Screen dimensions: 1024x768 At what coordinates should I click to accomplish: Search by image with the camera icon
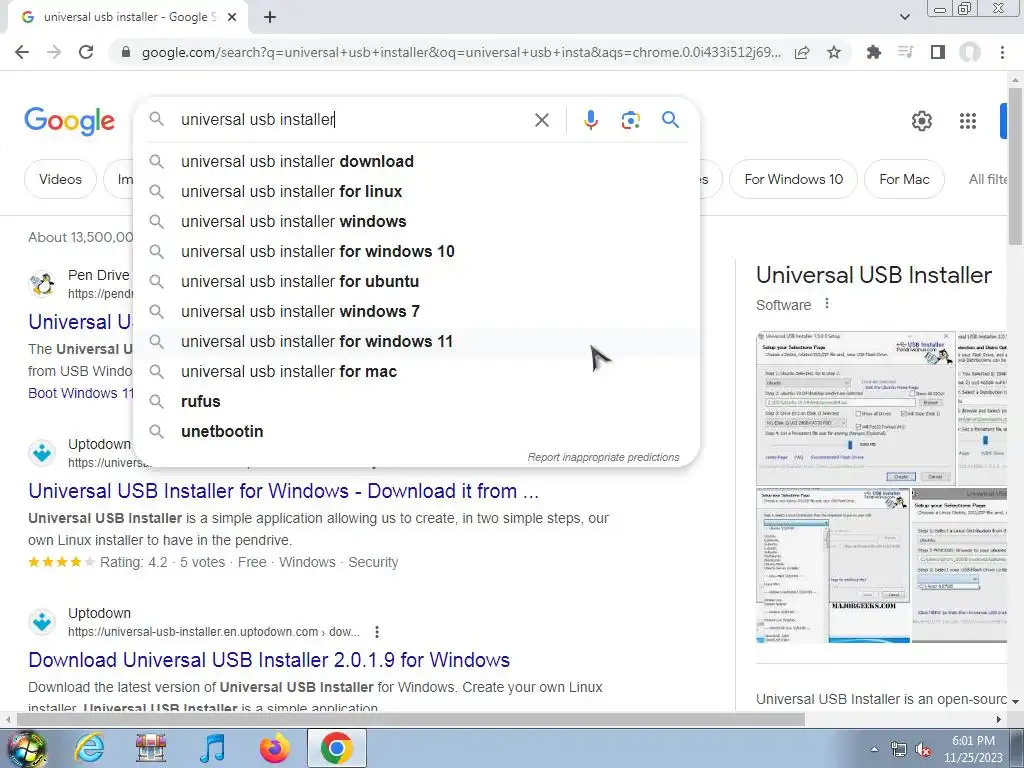pyautogui.click(x=630, y=120)
